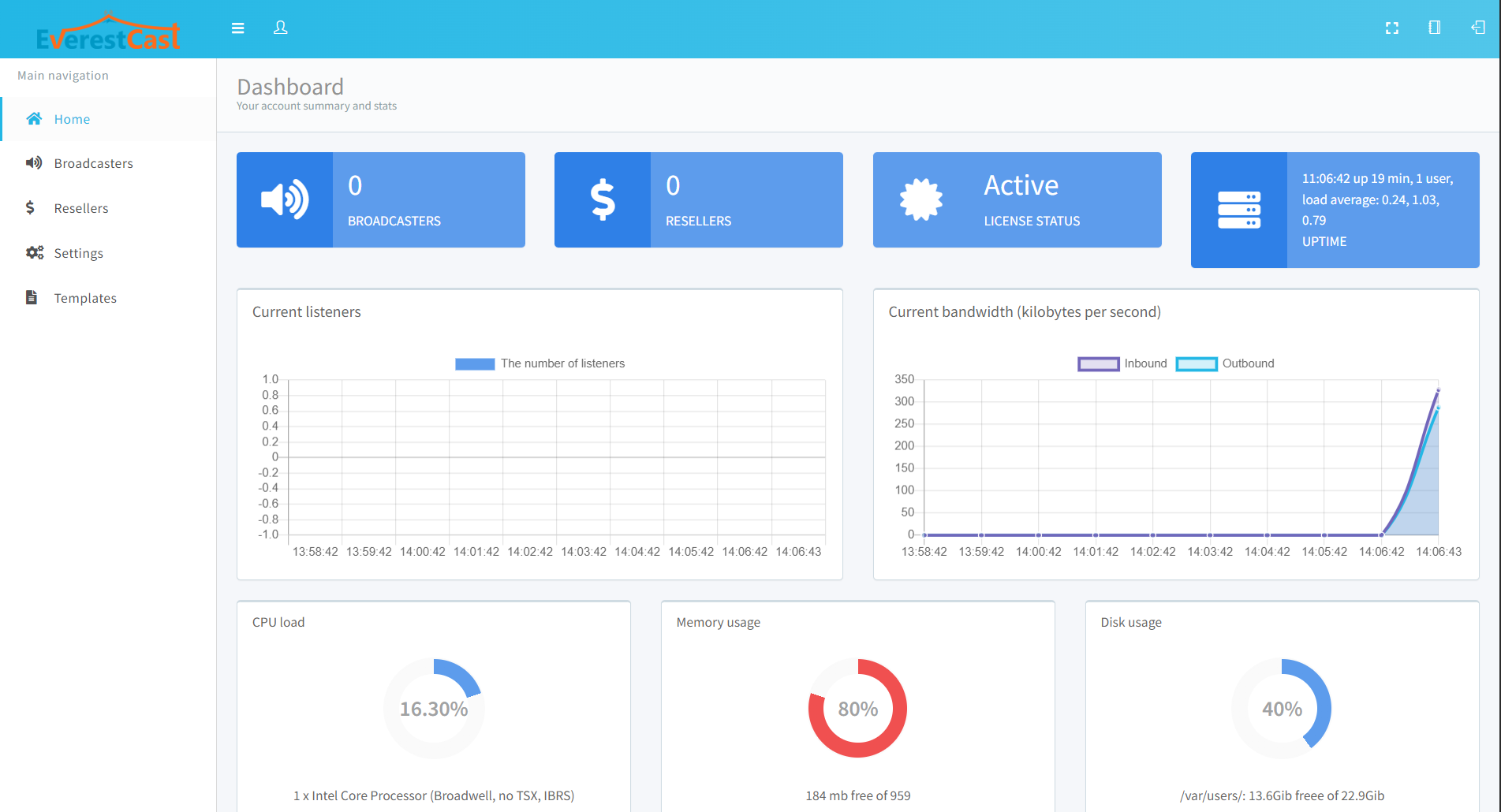This screenshot has height=812, width=1501.
Task: Click '184 mb free of 959' text
Action: pyautogui.click(x=858, y=795)
